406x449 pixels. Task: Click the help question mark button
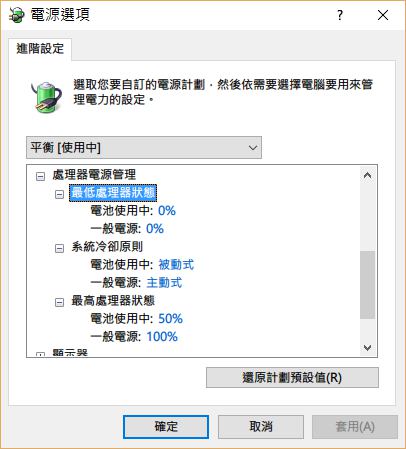(x=340, y=15)
